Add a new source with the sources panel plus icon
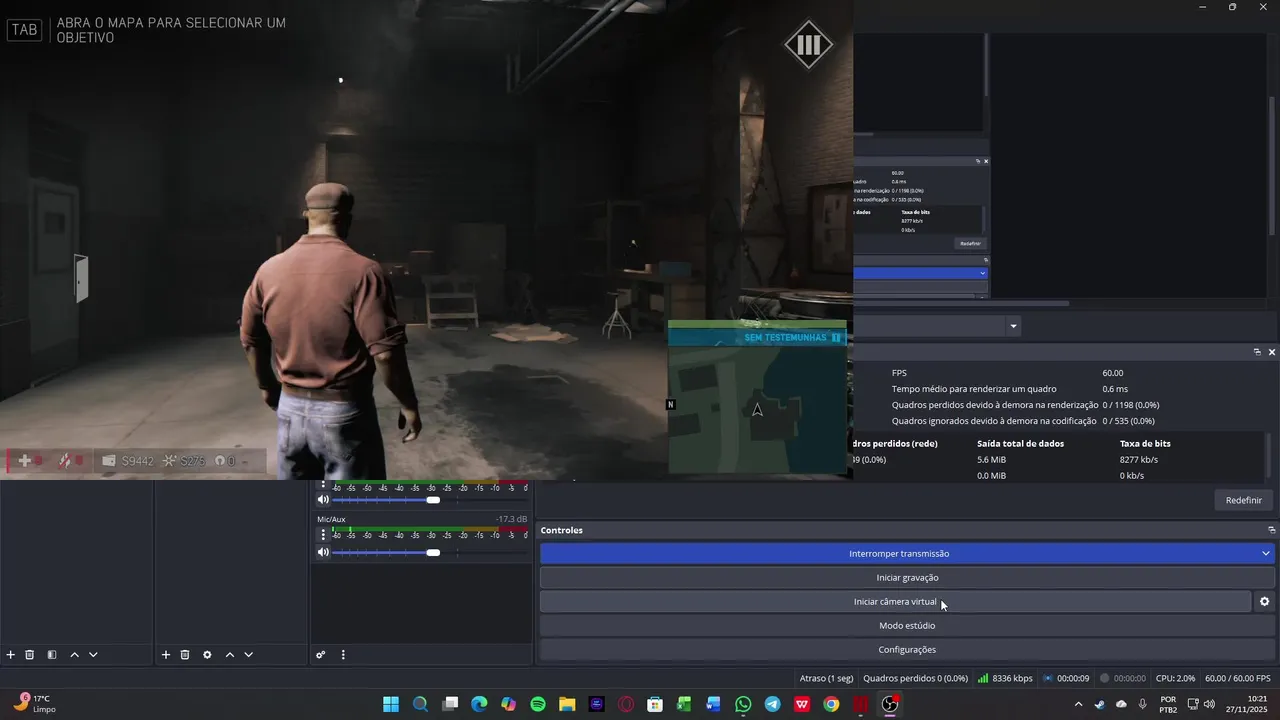 point(166,655)
